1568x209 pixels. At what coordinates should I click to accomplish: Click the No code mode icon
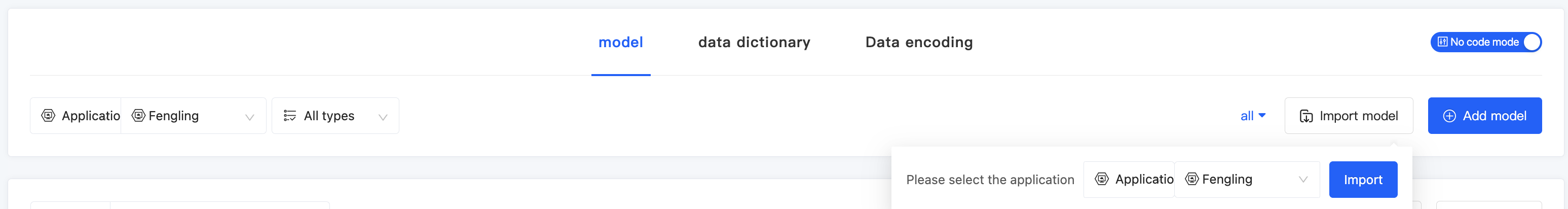(x=1442, y=42)
